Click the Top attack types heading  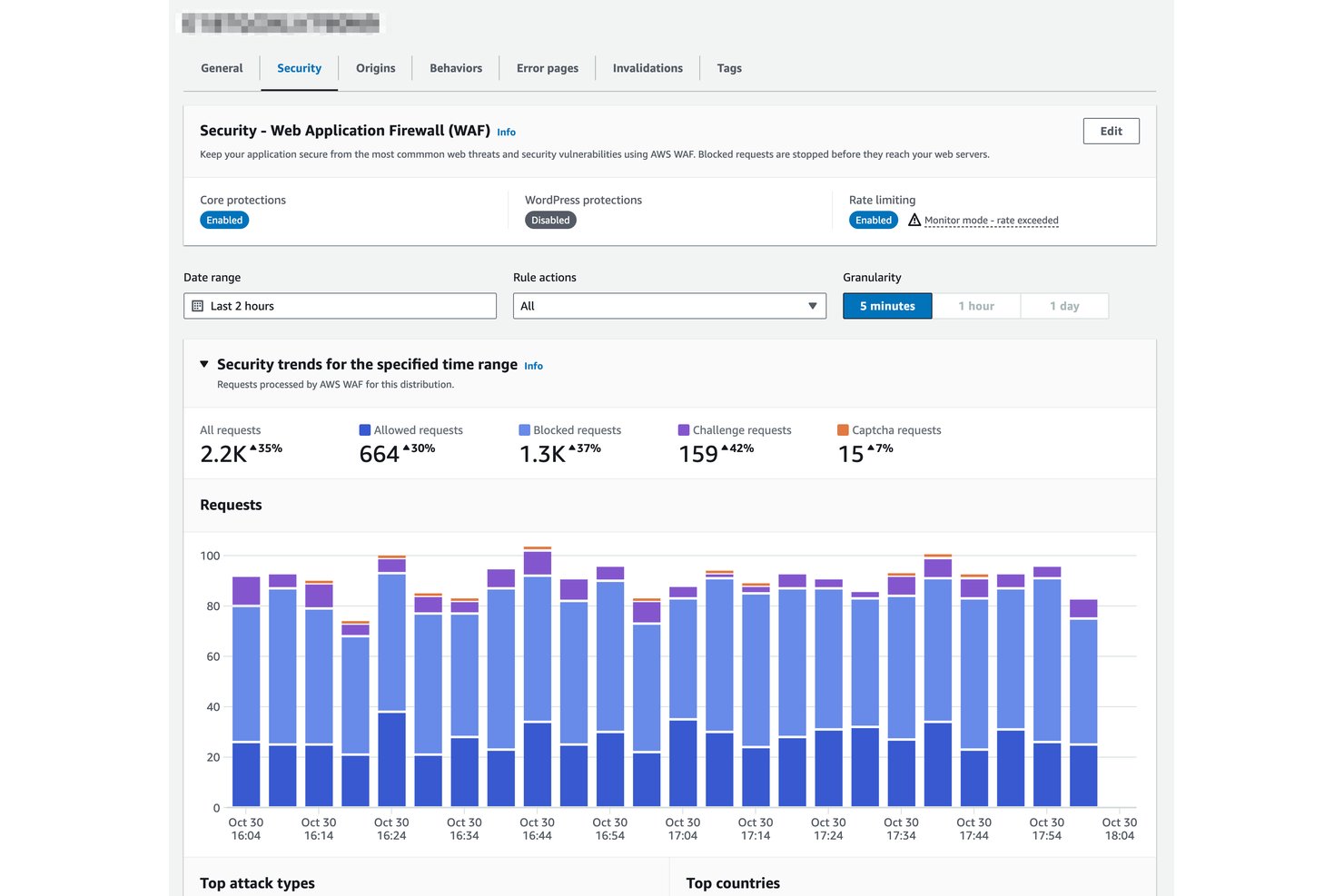coord(257,883)
